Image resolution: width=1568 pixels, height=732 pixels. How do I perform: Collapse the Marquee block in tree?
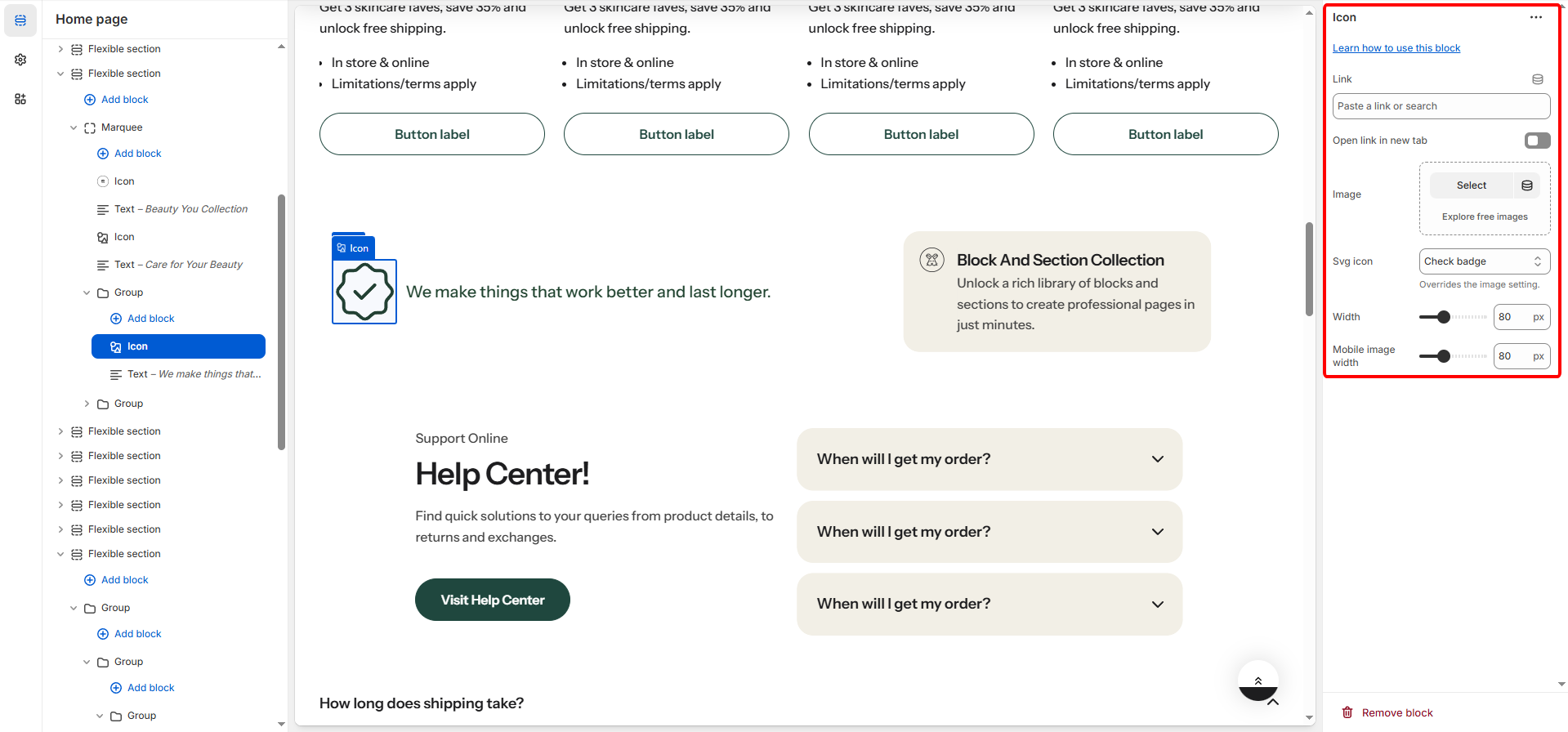pyautogui.click(x=74, y=127)
